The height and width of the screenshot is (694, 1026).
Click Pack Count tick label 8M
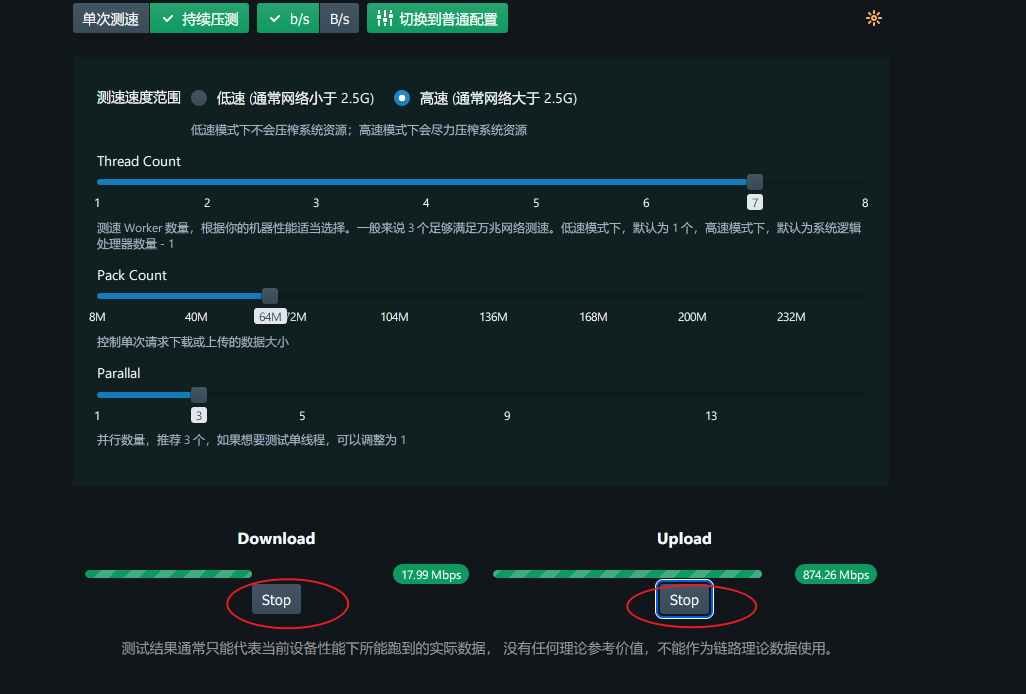click(97, 317)
